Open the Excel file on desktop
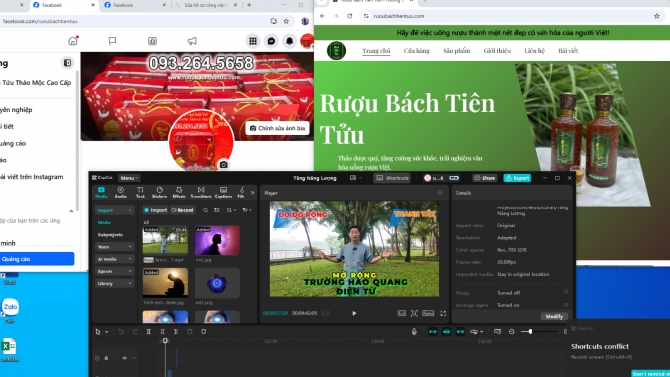This screenshot has width=670, height=377. coord(9,350)
